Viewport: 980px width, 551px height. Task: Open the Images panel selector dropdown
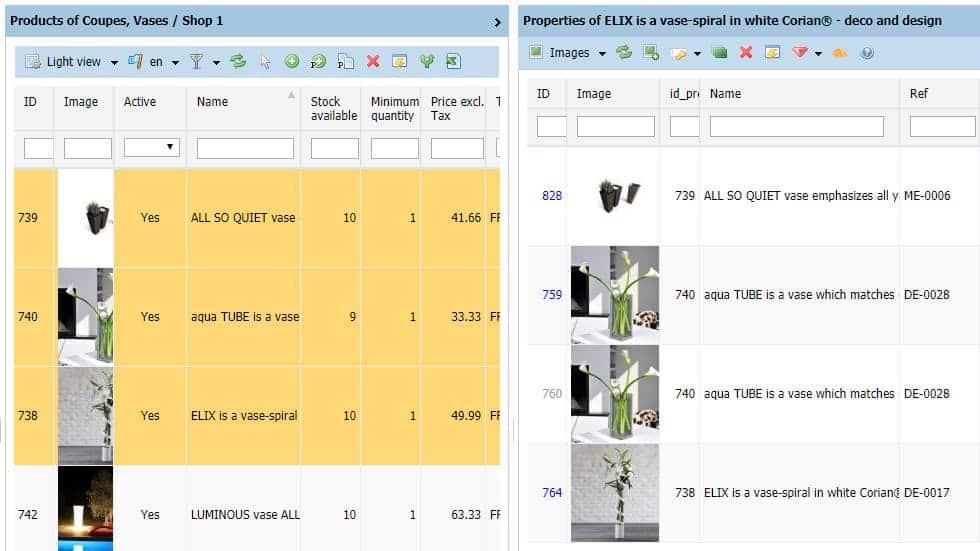pyautogui.click(x=602, y=53)
